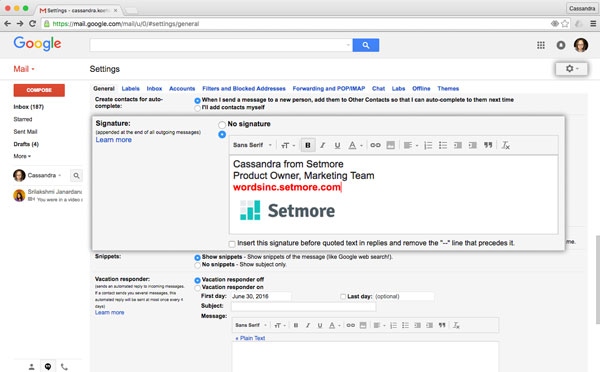Toggle italic in vacation message toolbar

tap(308, 325)
